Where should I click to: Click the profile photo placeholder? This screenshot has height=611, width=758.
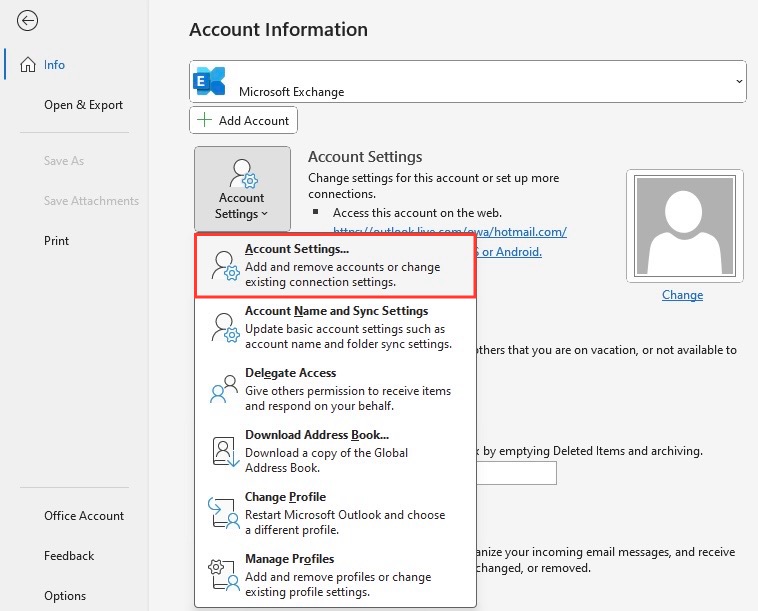click(x=685, y=226)
